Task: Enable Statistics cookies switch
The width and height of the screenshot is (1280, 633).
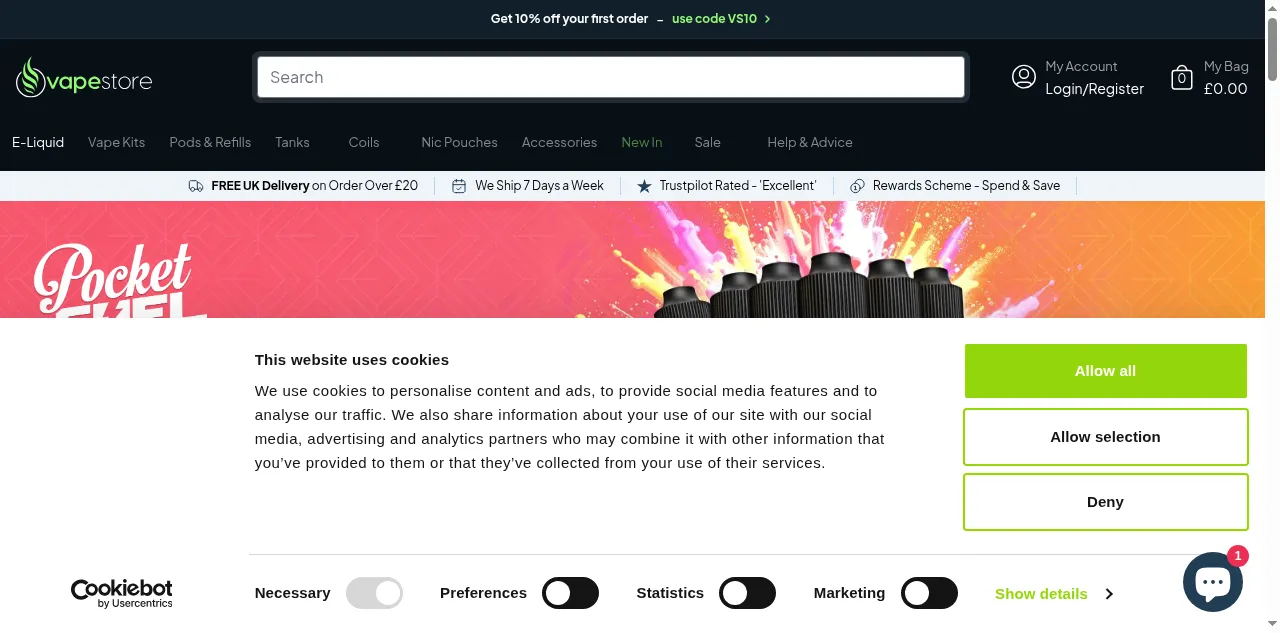Action: [x=748, y=593]
